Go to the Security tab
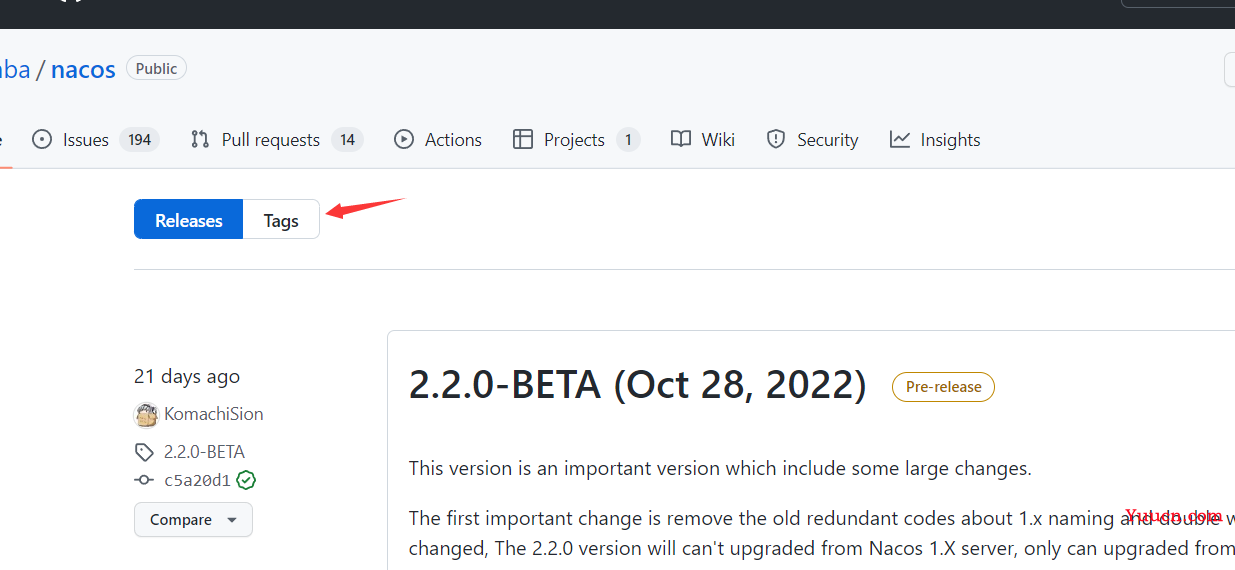The width and height of the screenshot is (1235, 570). (812, 140)
